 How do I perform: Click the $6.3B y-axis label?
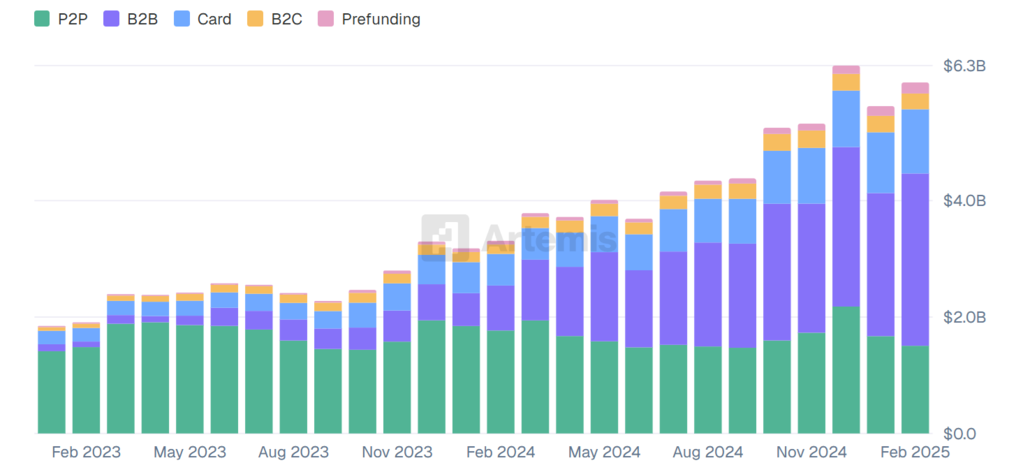pos(966,67)
